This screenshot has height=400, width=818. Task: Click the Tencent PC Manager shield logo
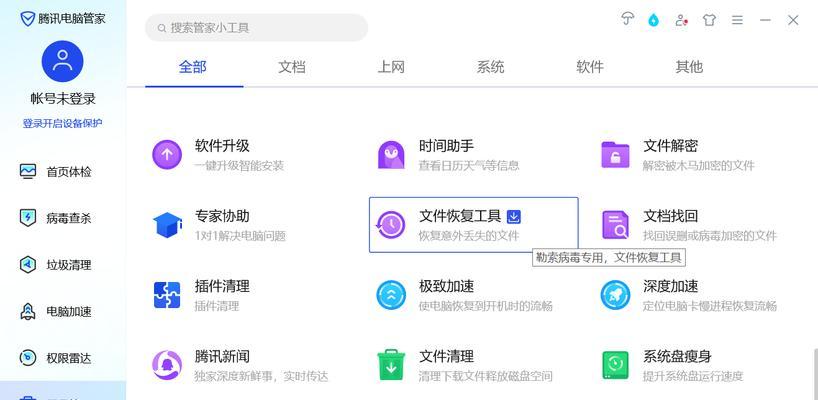pos(27,19)
